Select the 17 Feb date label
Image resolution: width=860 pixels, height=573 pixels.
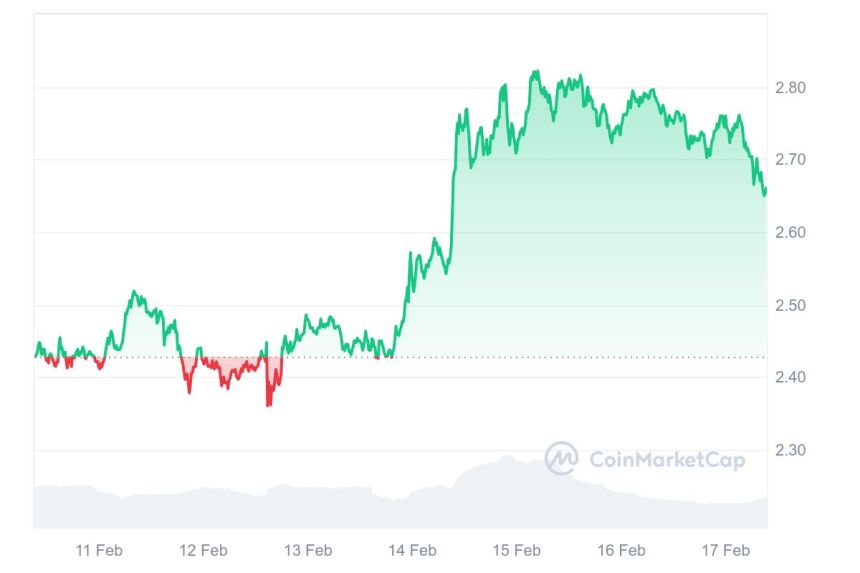pyautogui.click(x=726, y=550)
